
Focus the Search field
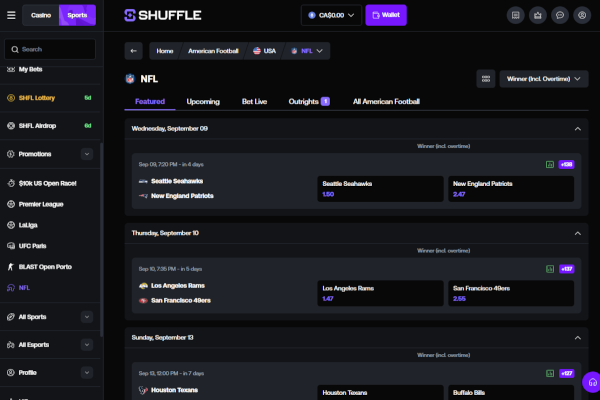(50, 49)
